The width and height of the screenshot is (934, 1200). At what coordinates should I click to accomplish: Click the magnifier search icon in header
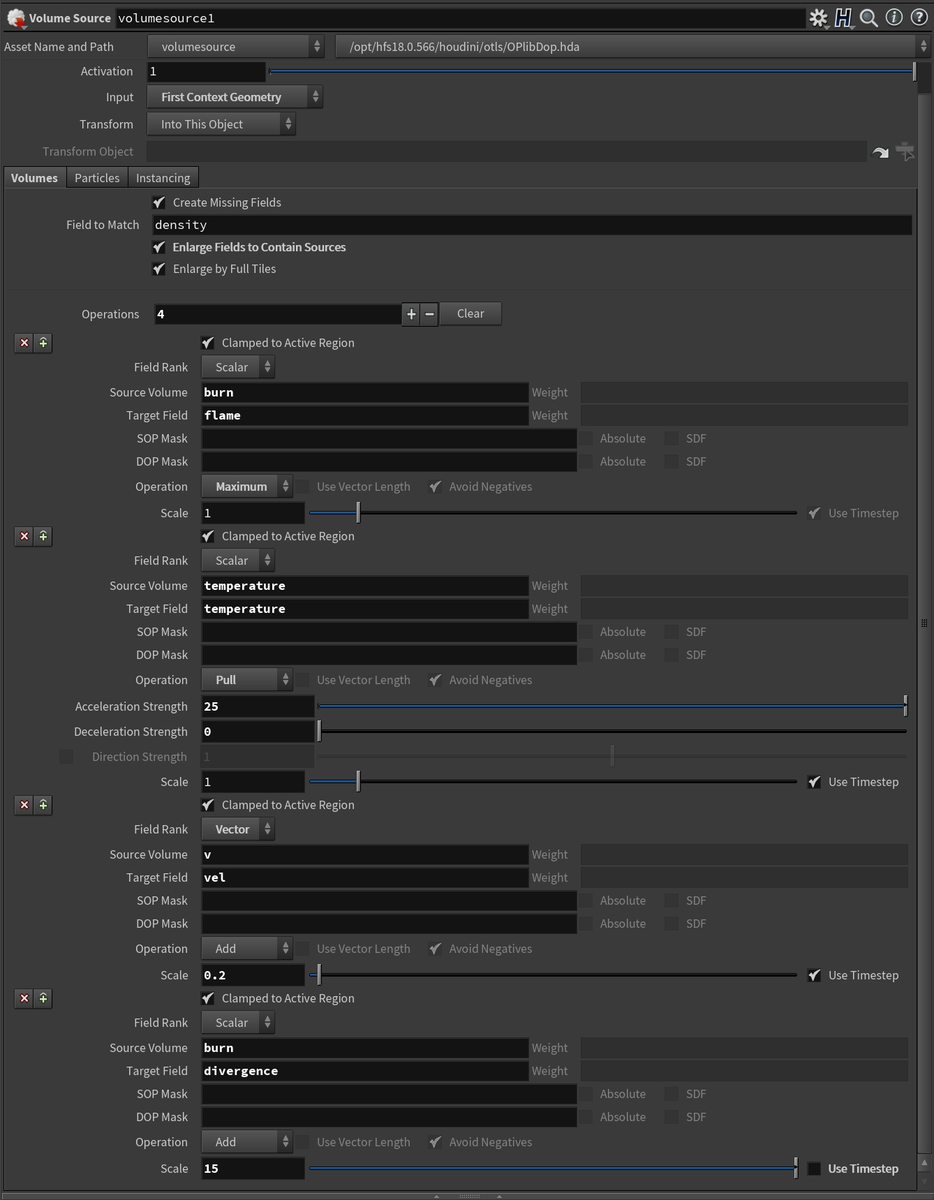869,18
